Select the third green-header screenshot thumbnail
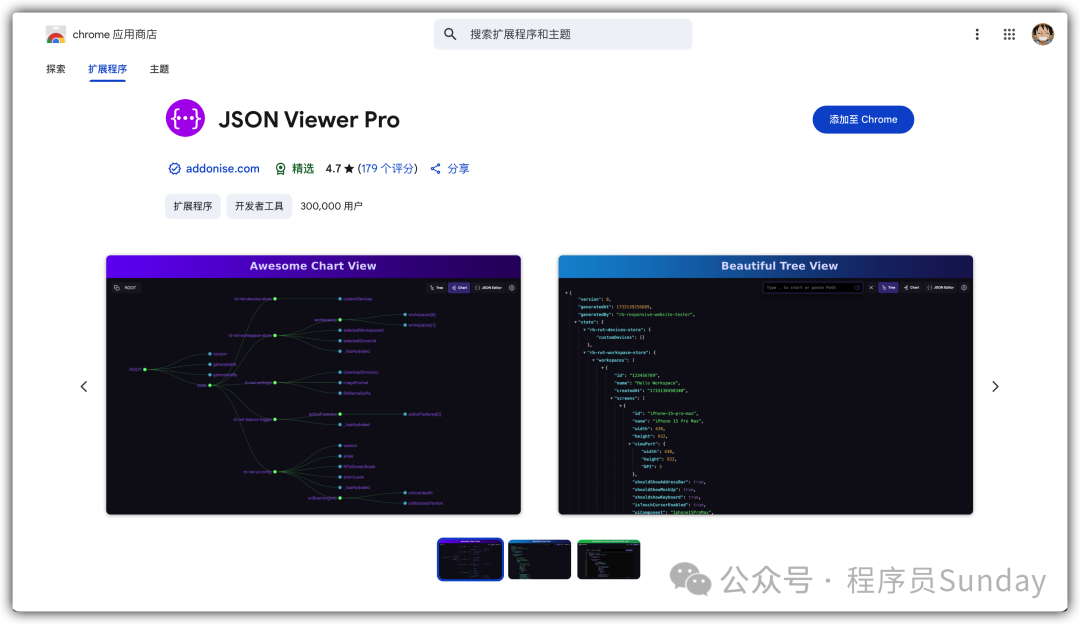 [x=608, y=559]
